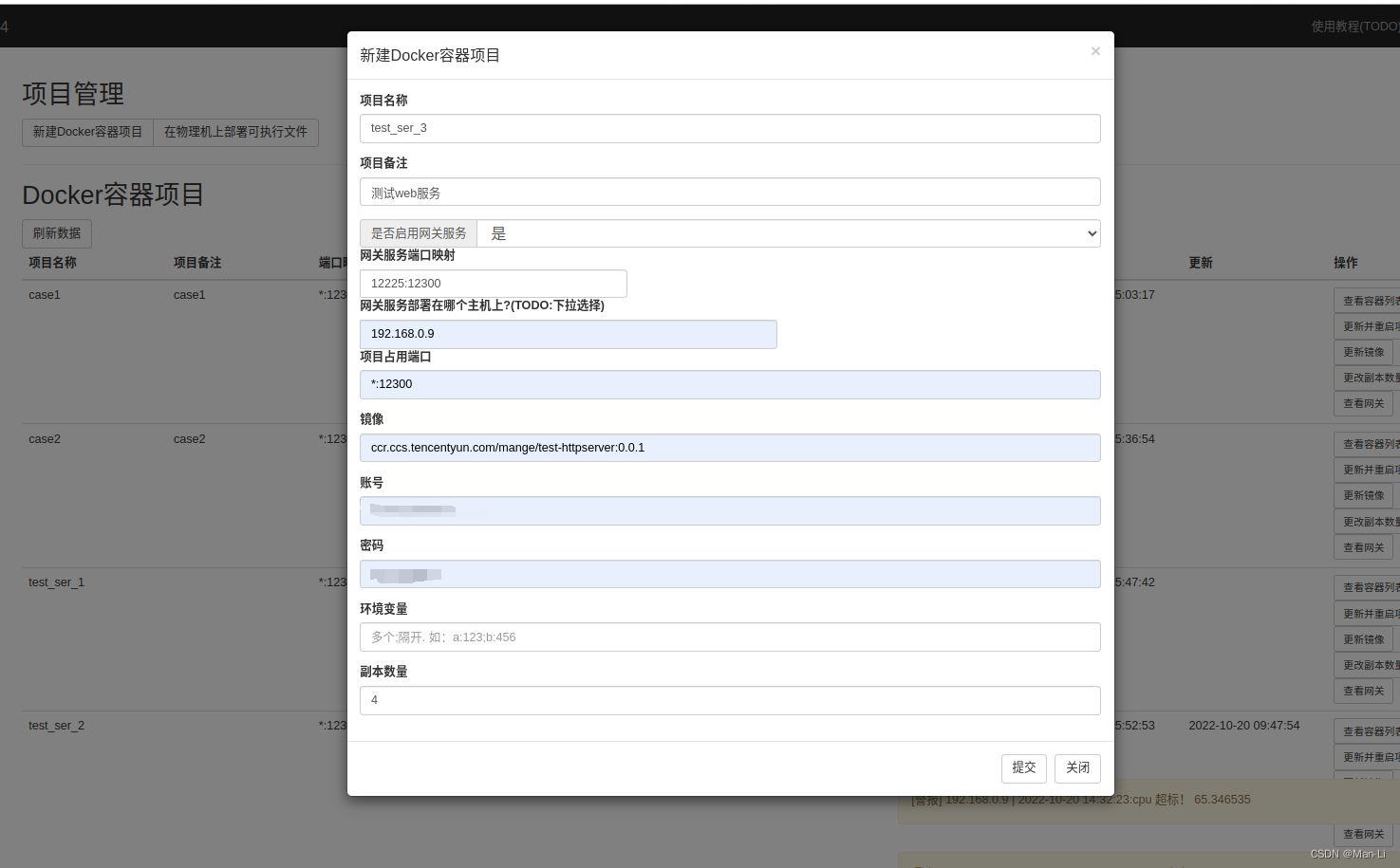Click 查看容器列表 button in case1 row
The width and height of the screenshot is (1400, 868).
pyautogui.click(x=1367, y=301)
